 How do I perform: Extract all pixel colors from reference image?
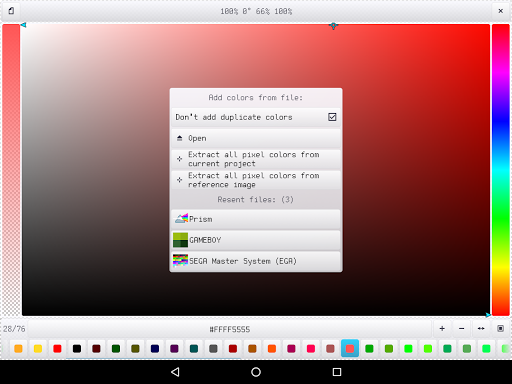tap(256, 180)
